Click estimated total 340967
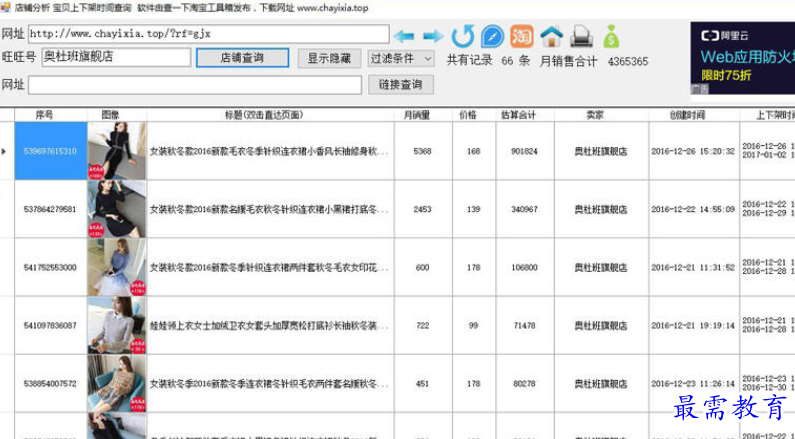 [525, 209]
